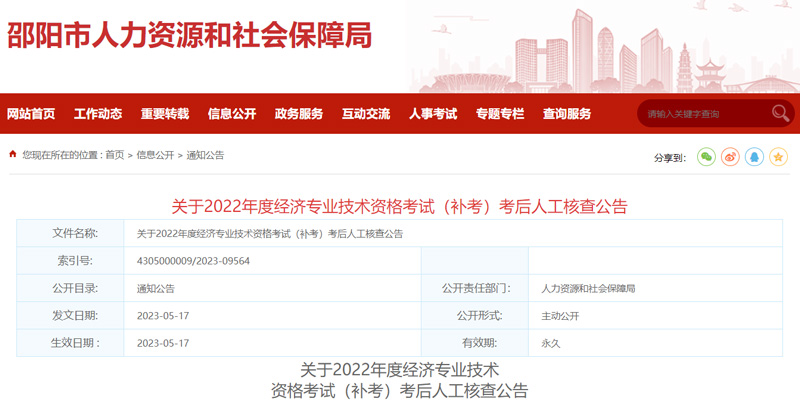Viewport: 800px width, 403px height.
Task: Open the 政务服务 nav item
Action: click(x=299, y=114)
